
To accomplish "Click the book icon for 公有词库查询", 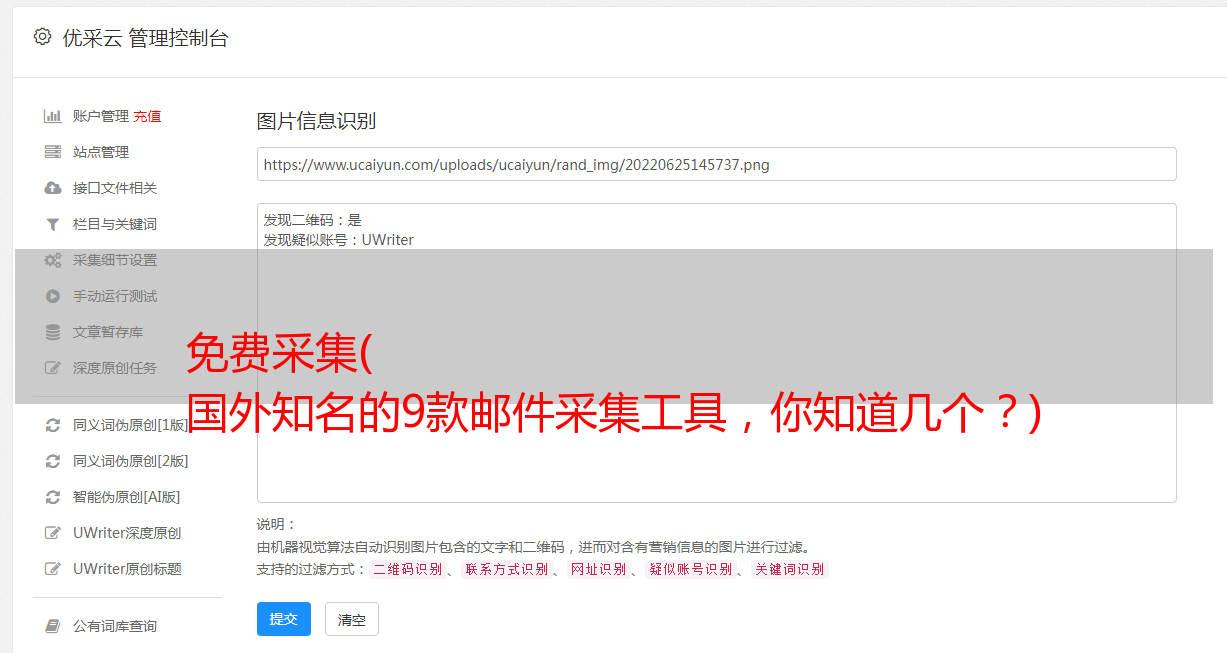I will point(53,626).
